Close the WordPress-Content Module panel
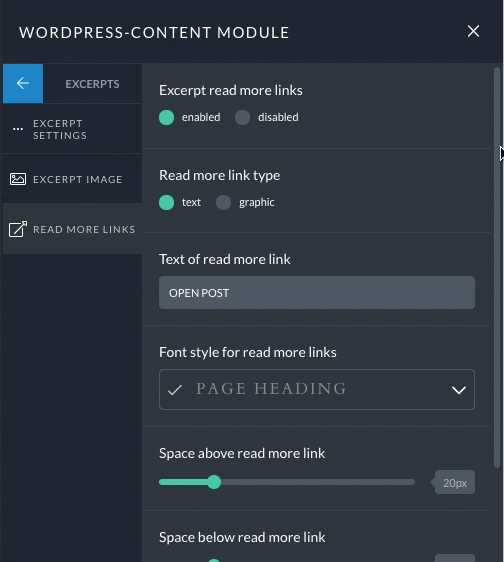Viewport: 504px width, 562px height. pos(473,32)
